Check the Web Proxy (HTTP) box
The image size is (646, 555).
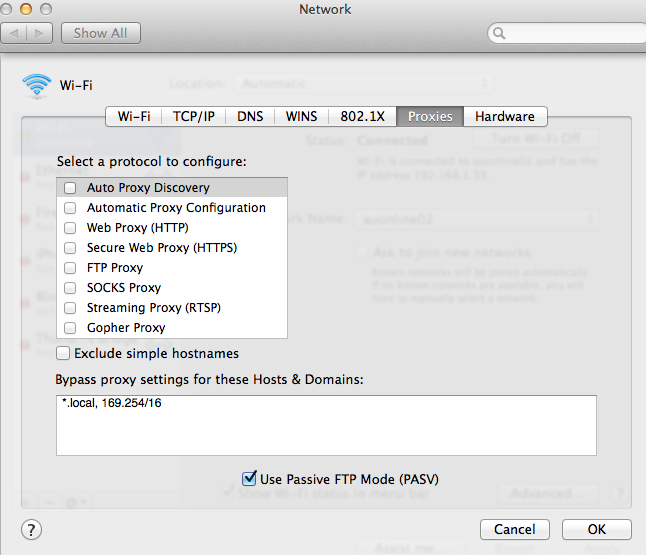point(70,228)
